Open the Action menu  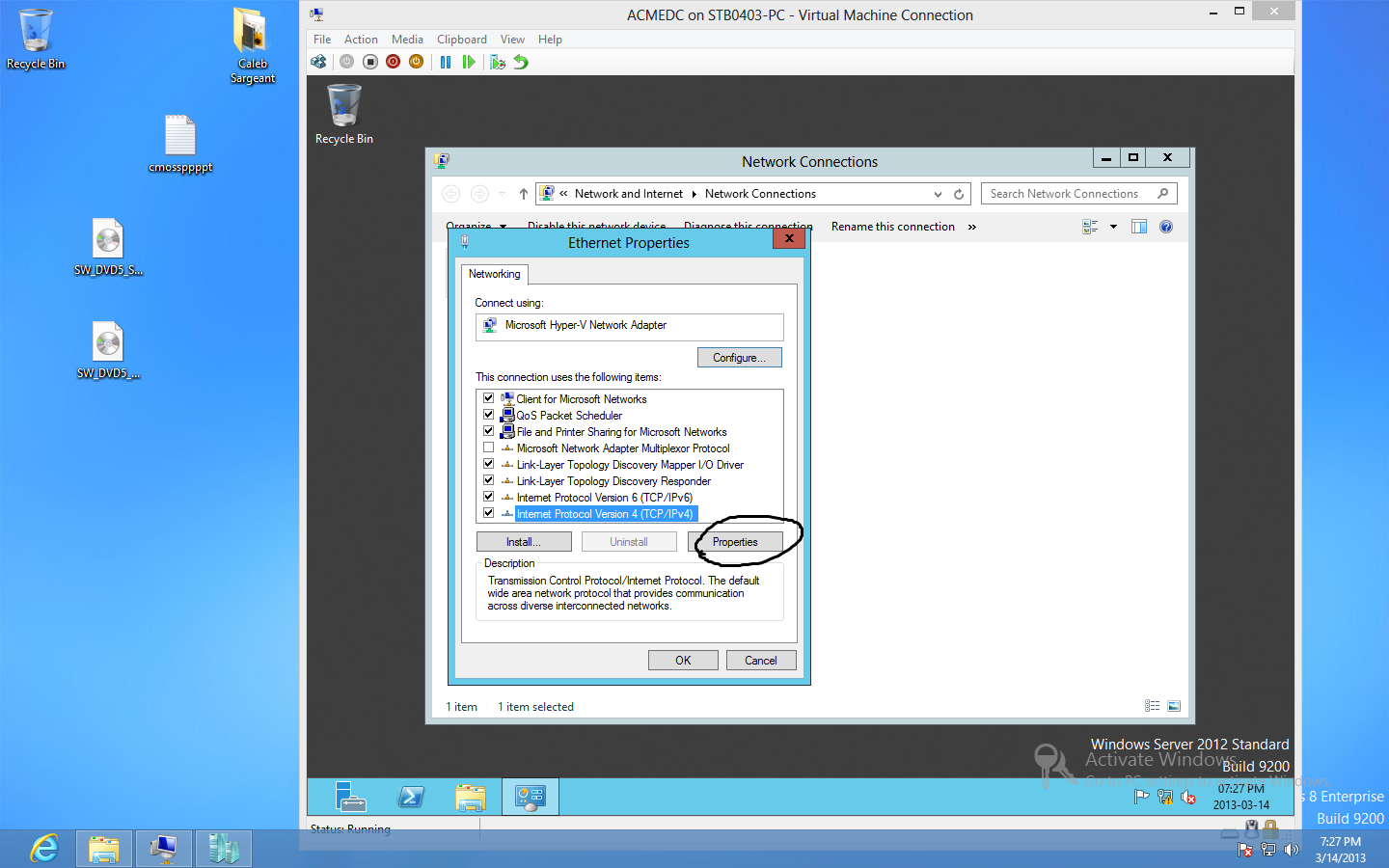[361, 40]
